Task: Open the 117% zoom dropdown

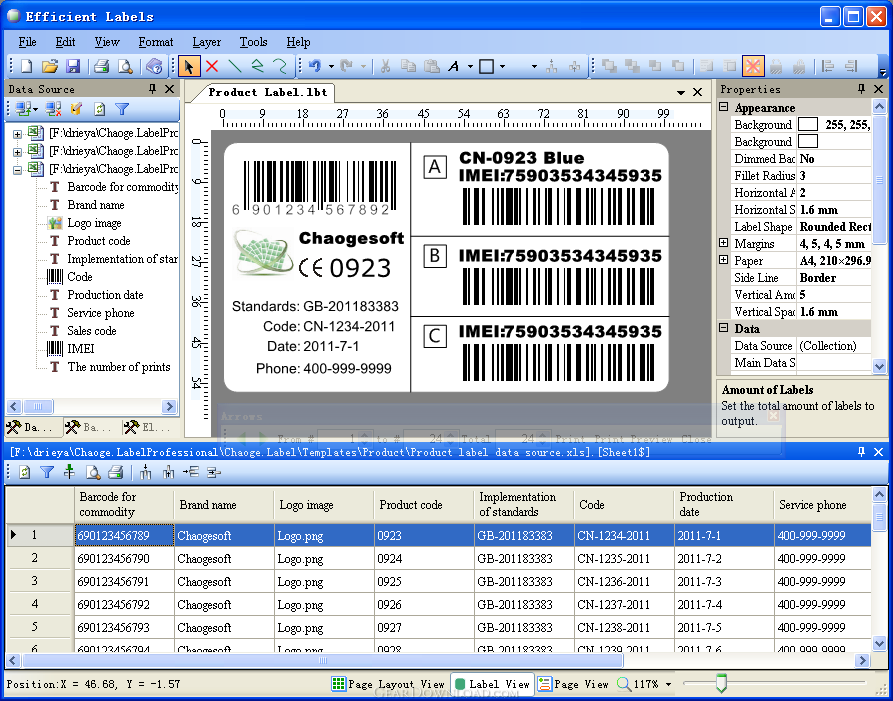Action: (668, 684)
